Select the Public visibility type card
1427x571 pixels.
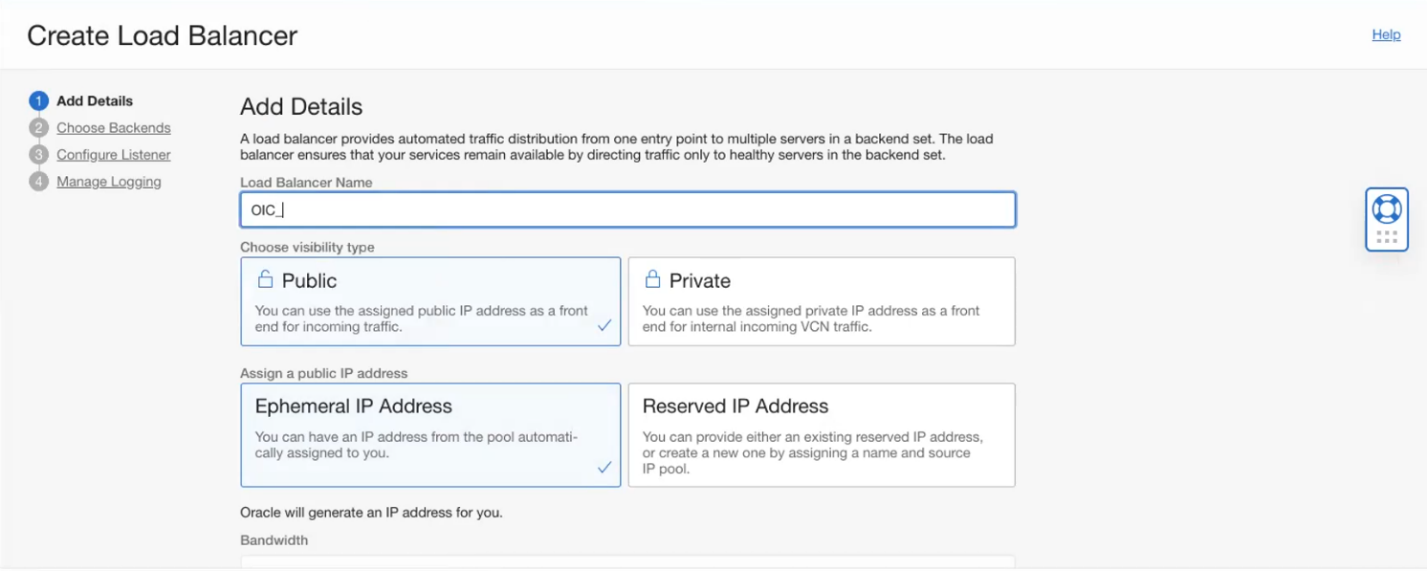pyautogui.click(x=430, y=301)
